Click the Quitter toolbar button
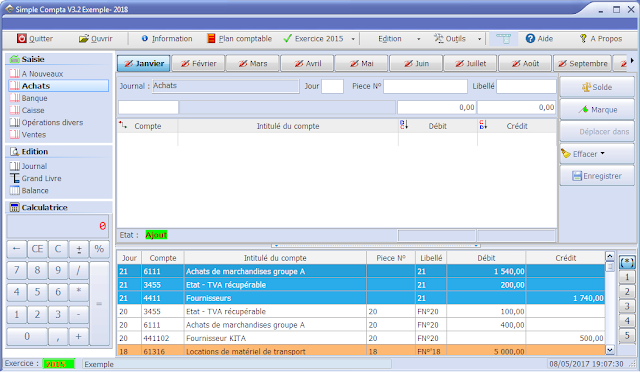 tap(35, 39)
